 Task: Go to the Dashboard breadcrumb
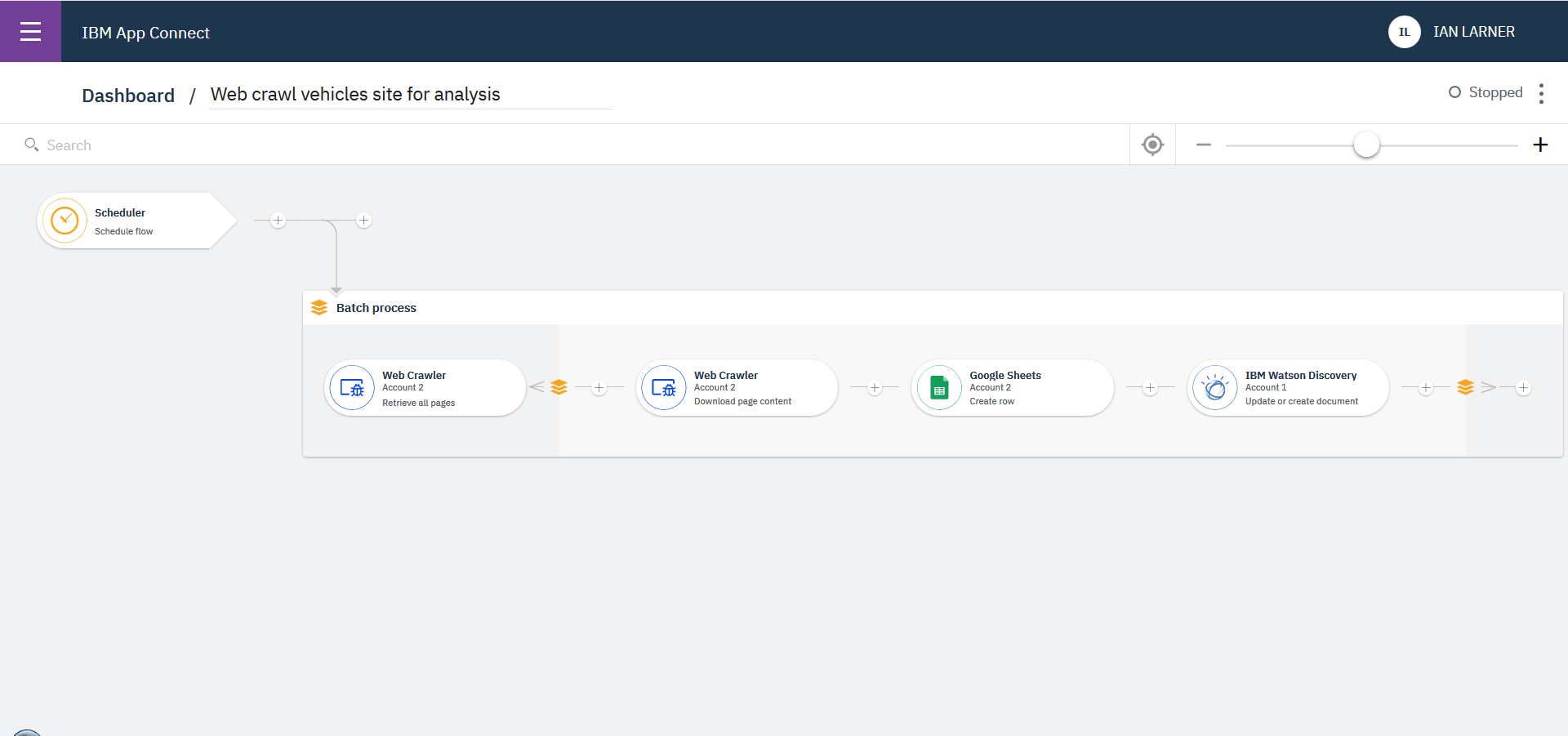(128, 96)
